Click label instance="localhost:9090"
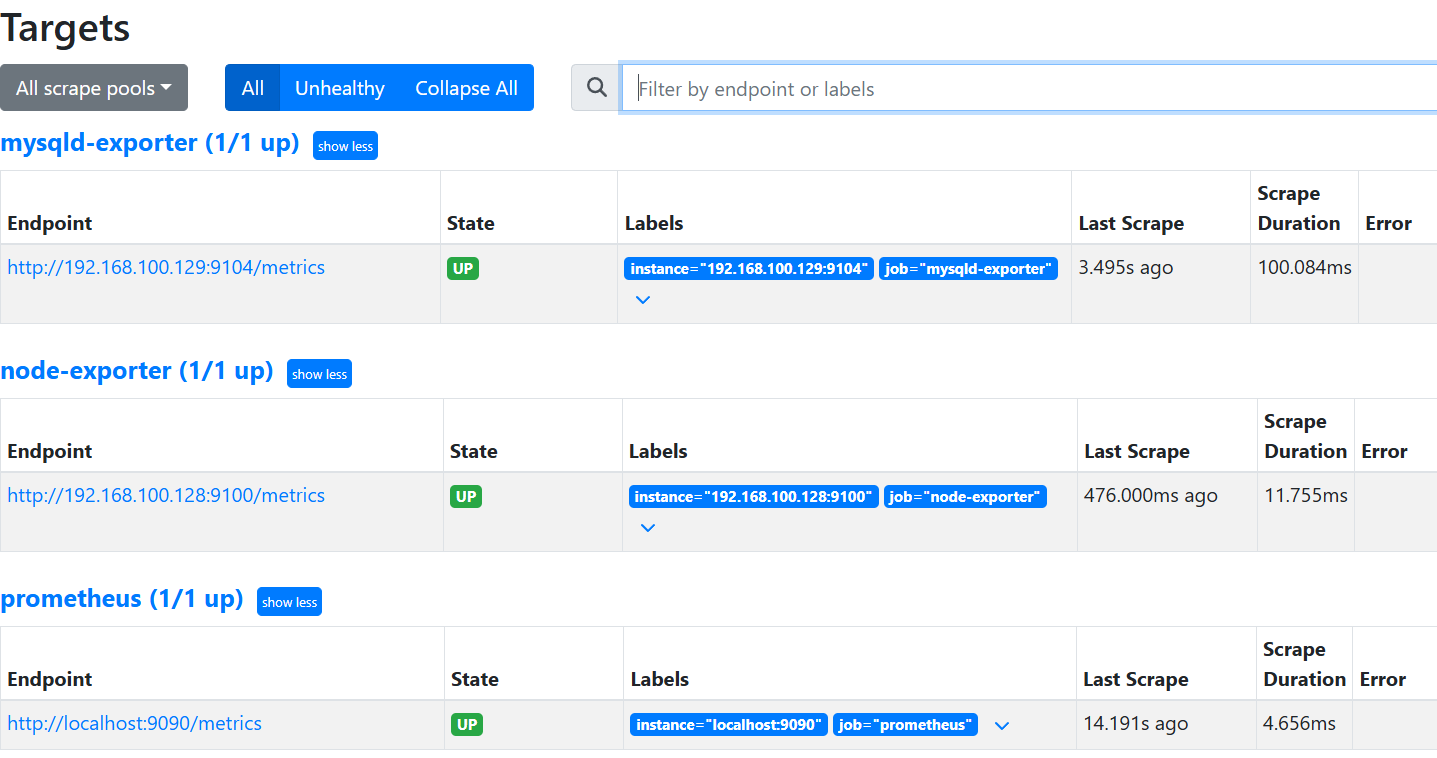Viewport: 1437px width, 758px height. 729,724
